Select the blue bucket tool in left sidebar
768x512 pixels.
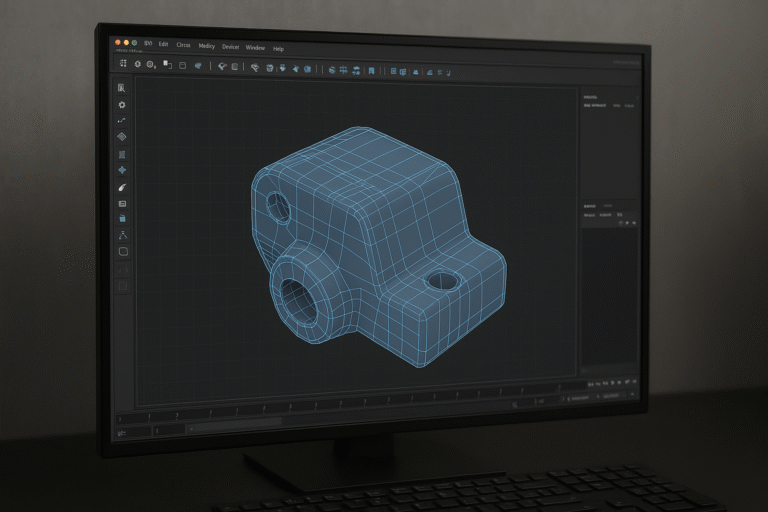coord(122,219)
